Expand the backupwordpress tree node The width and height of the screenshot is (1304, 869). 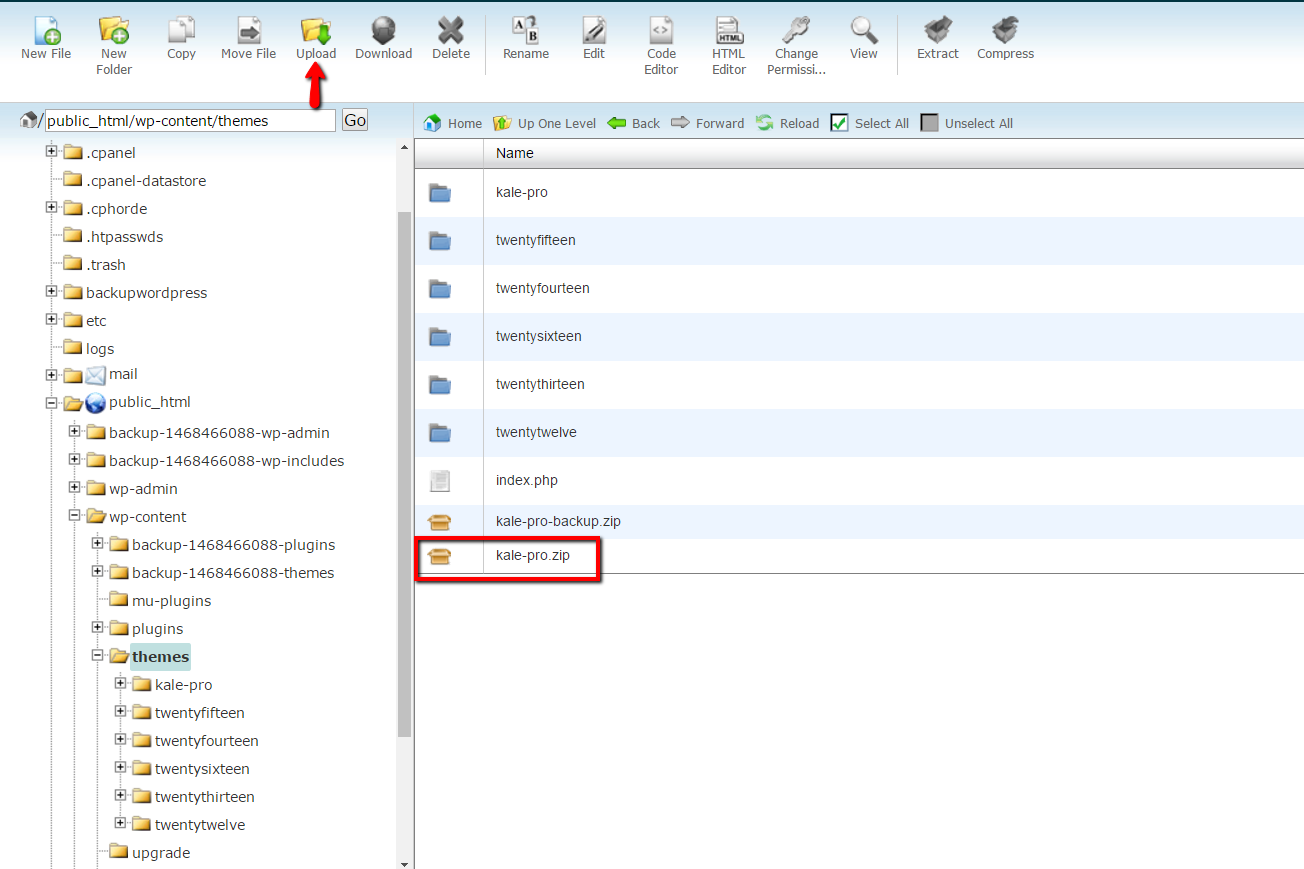tap(51, 292)
